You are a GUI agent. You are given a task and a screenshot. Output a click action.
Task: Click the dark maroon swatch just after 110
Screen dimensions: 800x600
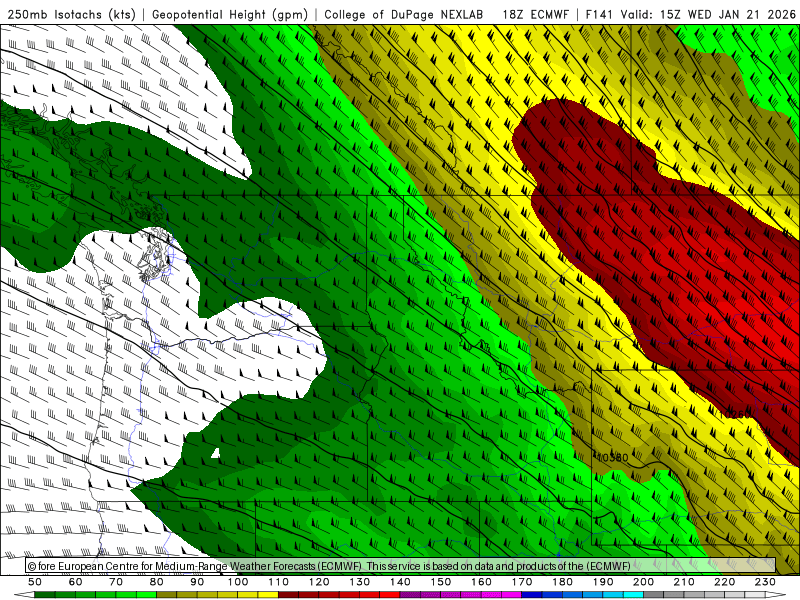(289, 595)
